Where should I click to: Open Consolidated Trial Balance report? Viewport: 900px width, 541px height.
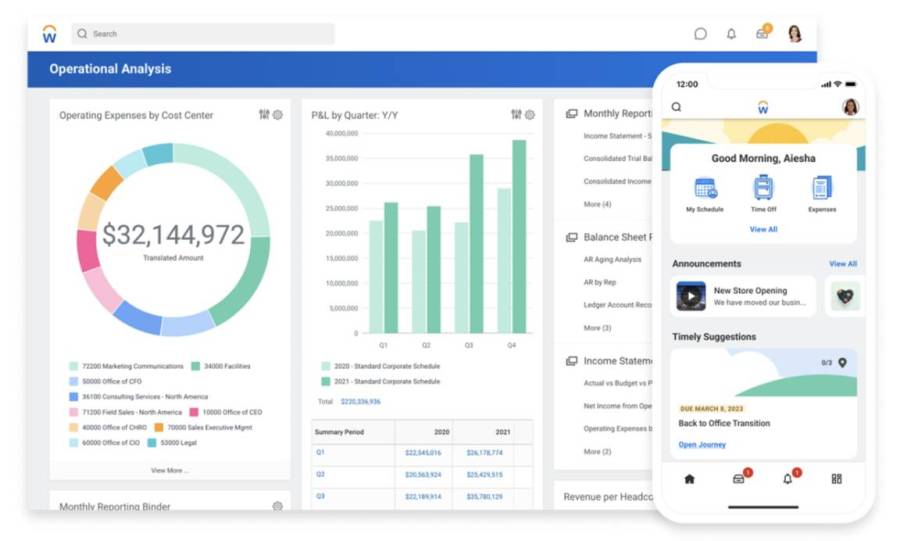(x=618, y=158)
